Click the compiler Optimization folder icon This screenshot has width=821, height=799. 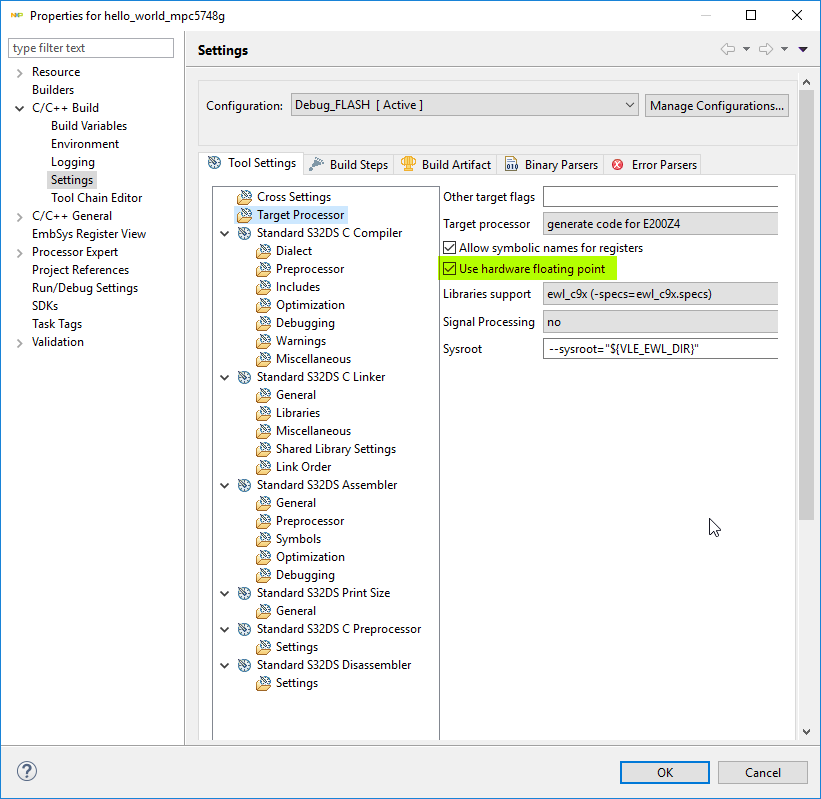[x=264, y=305]
